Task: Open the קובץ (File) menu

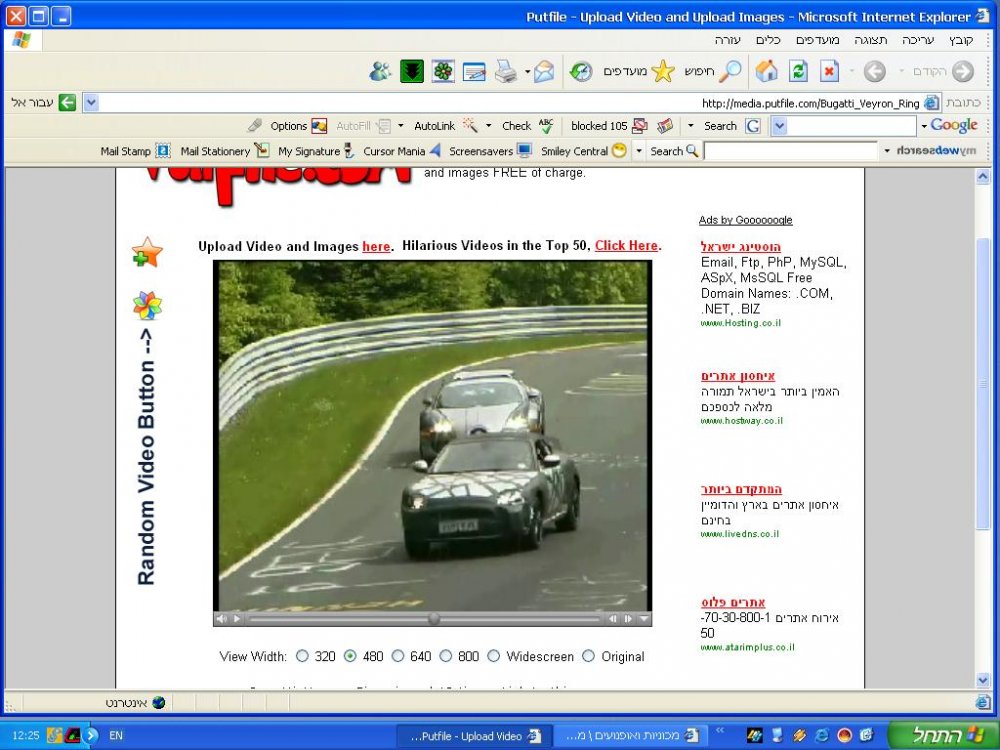Action: pos(960,40)
